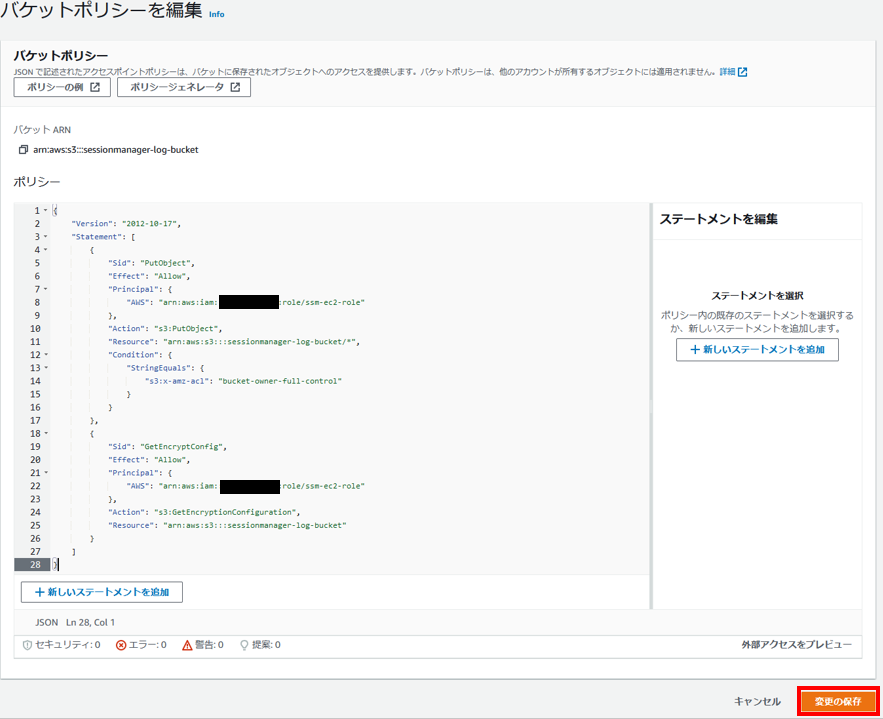Click the 変更の保存 button

838,702
